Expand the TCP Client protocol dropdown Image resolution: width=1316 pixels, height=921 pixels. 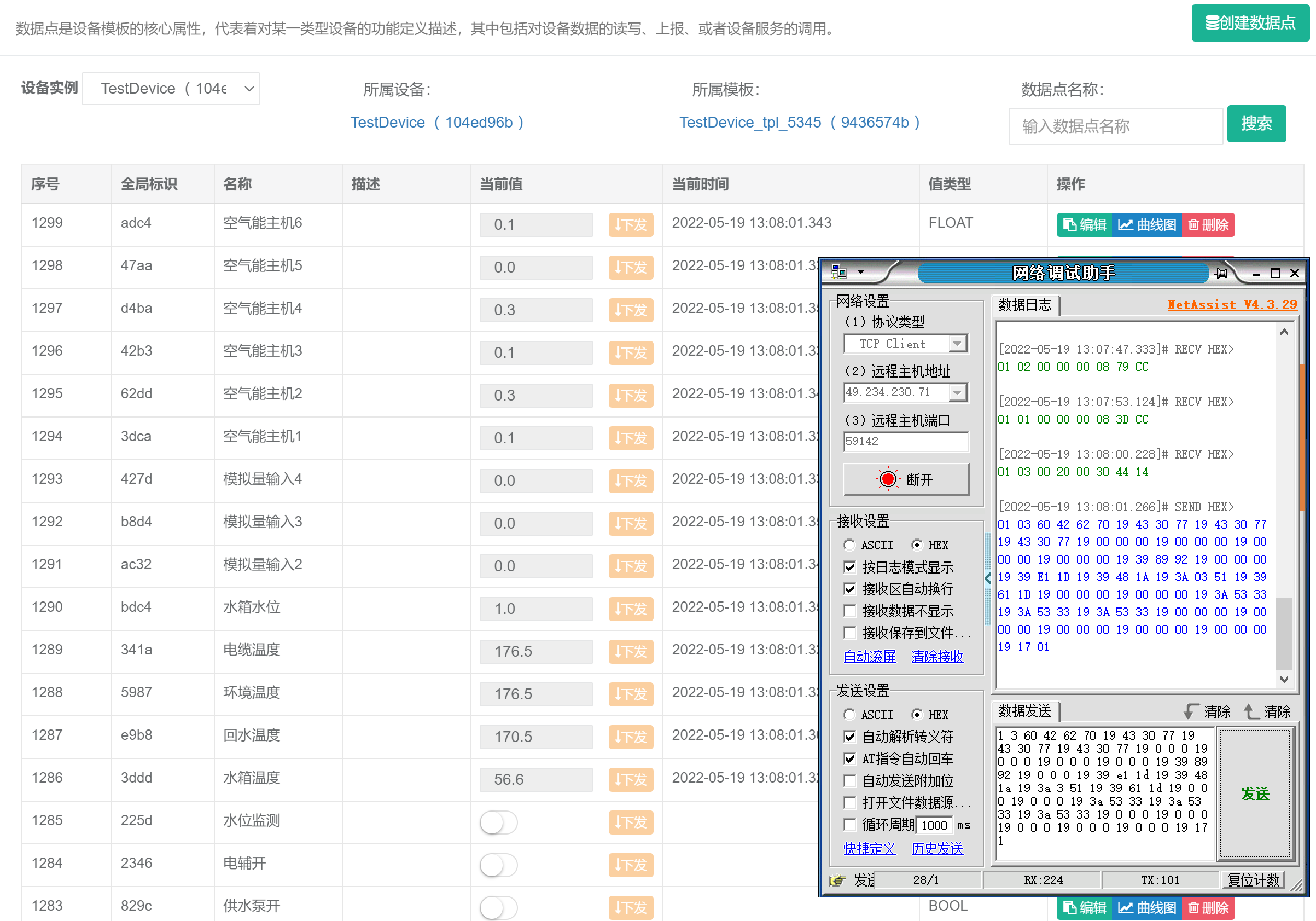957,344
